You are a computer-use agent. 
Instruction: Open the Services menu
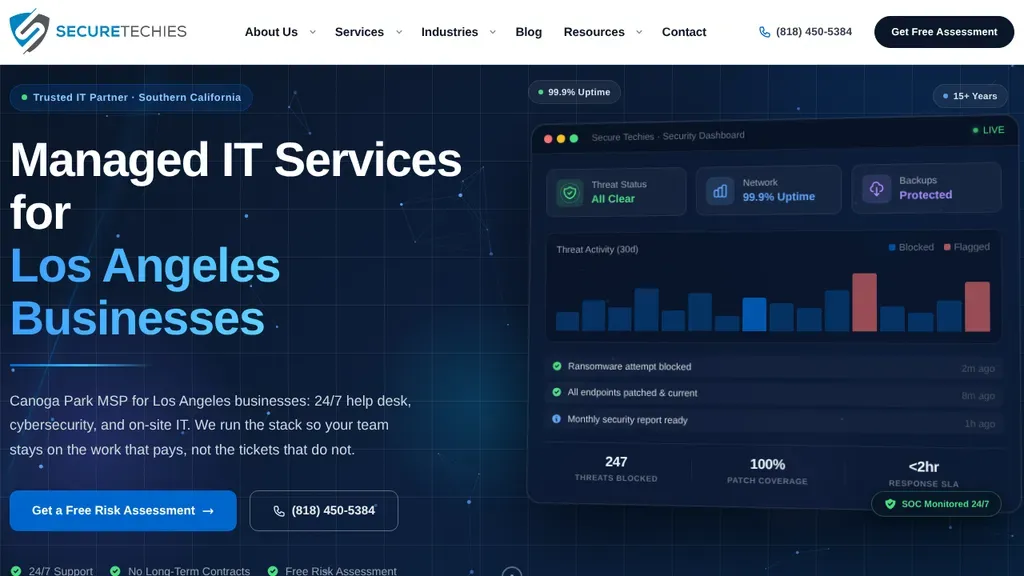[x=359, y=32]
